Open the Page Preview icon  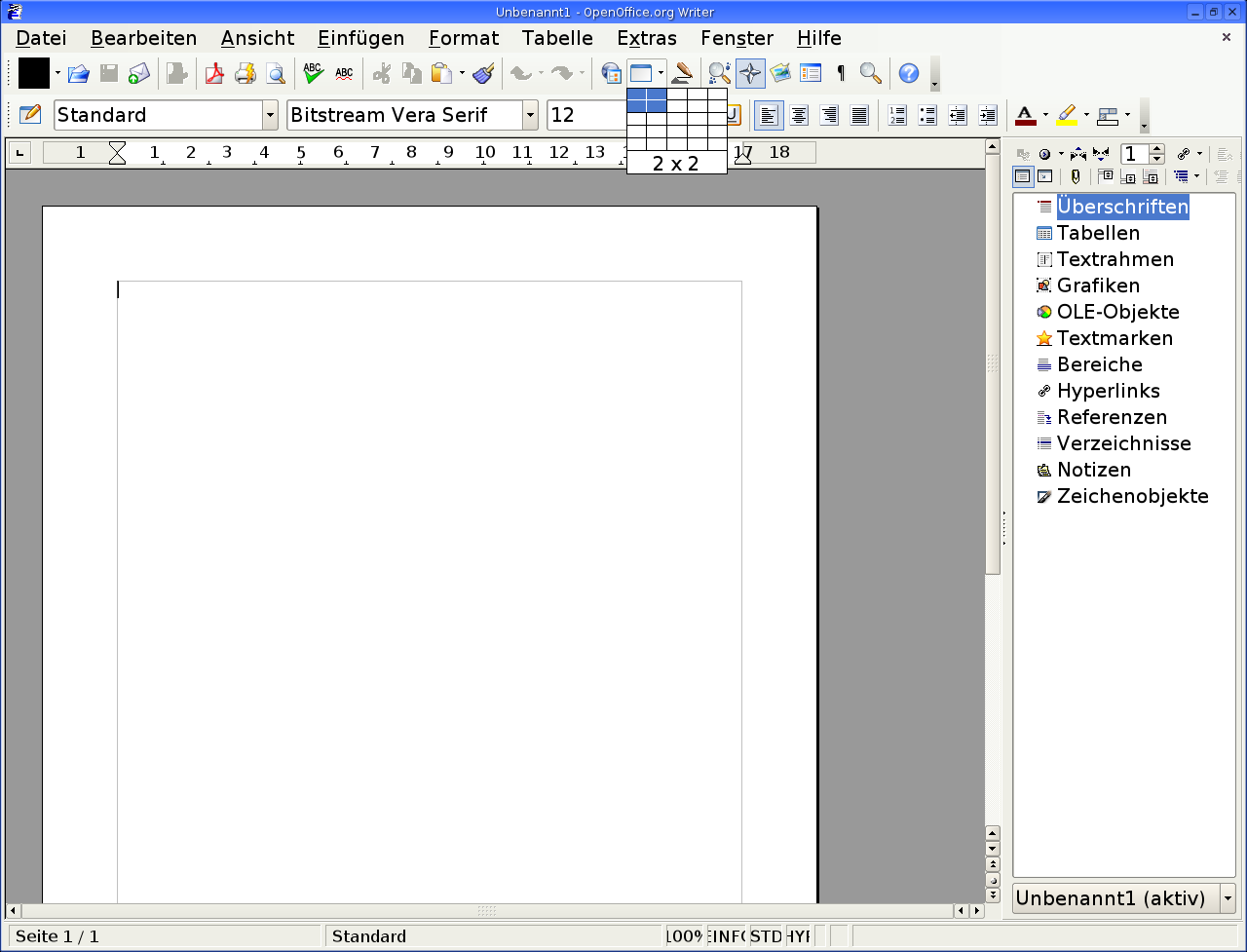(x=276, y=73)
